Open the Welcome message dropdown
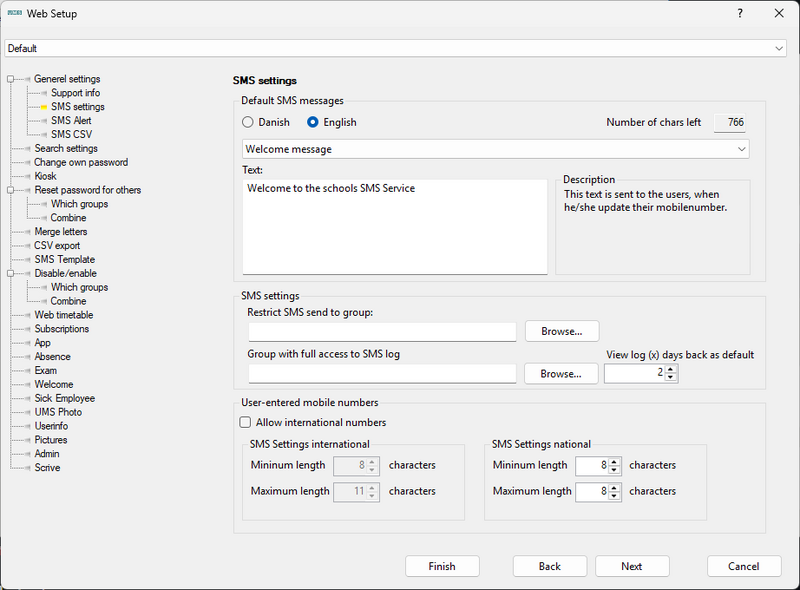 click(742, 148)
